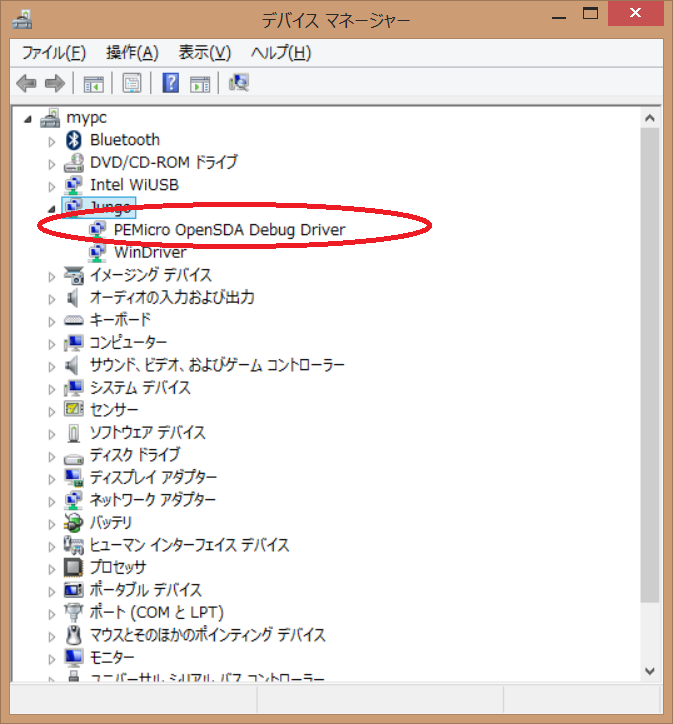Expand ヒューマン インターフェイス デバイス node
673x724 pixels.
[52, 546]
